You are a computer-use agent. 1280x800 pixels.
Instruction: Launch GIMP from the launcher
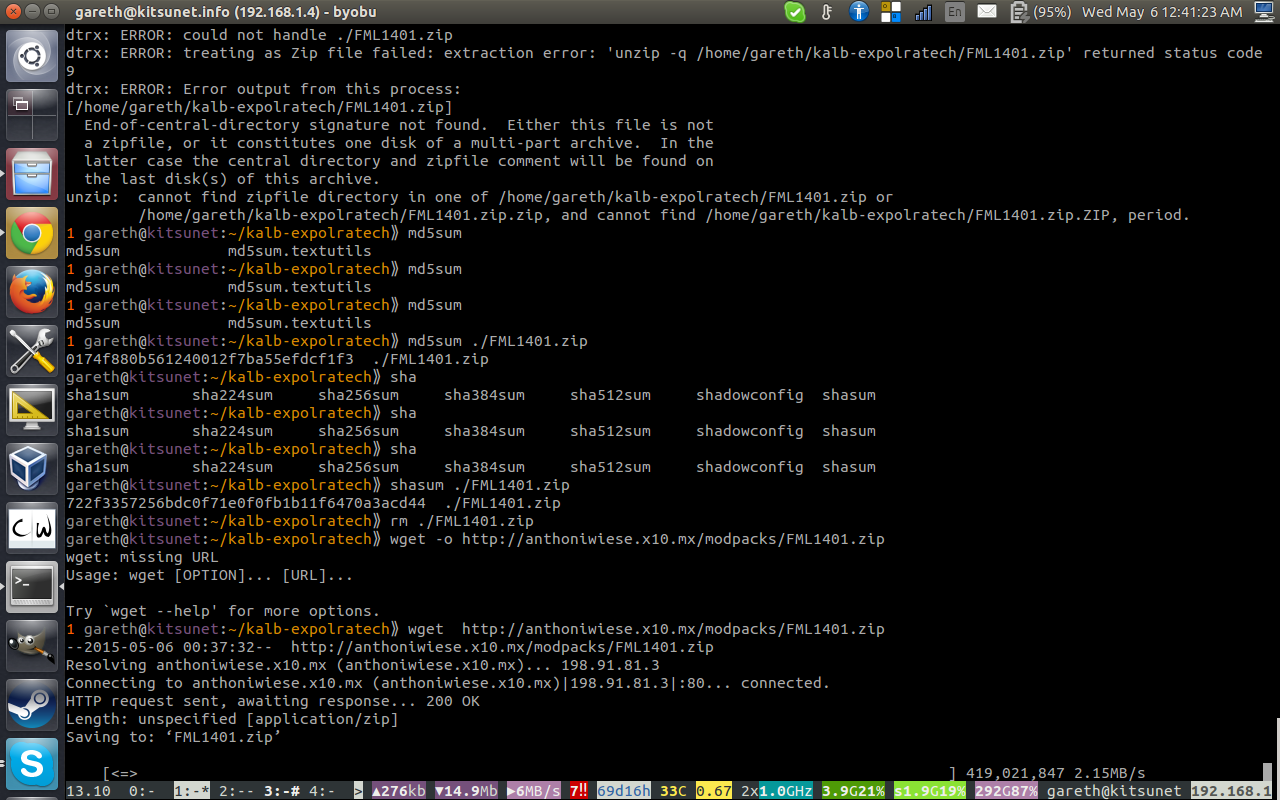(x=32, y=646)
